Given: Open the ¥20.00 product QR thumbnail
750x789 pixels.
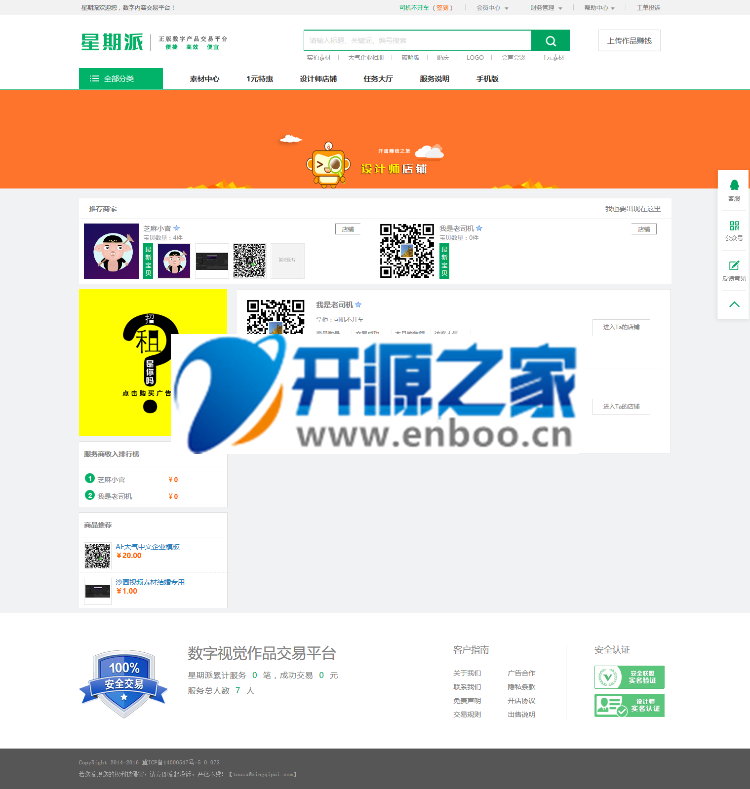Looking at the screenshot, I should coord(98,556).
